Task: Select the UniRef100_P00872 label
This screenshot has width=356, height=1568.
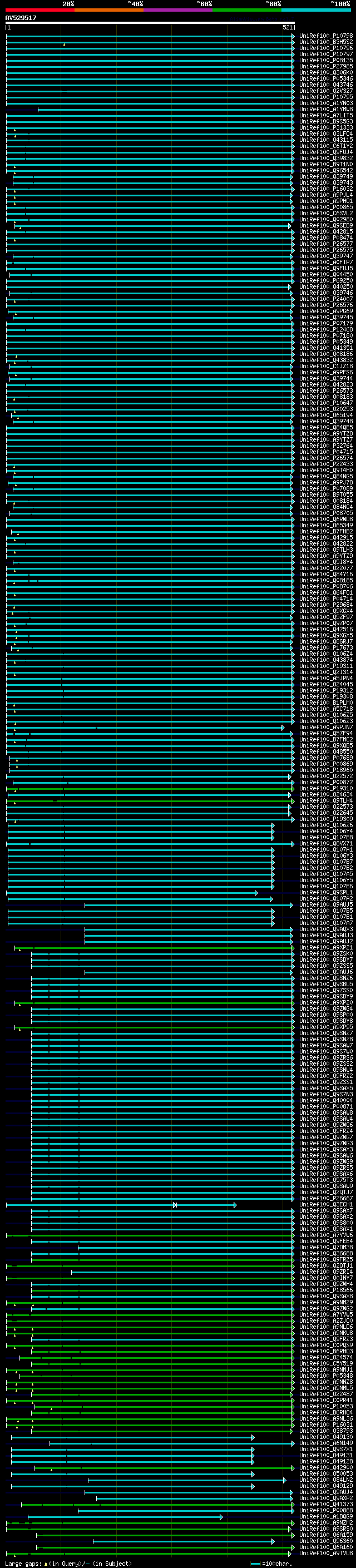Action: pos(326,782)
